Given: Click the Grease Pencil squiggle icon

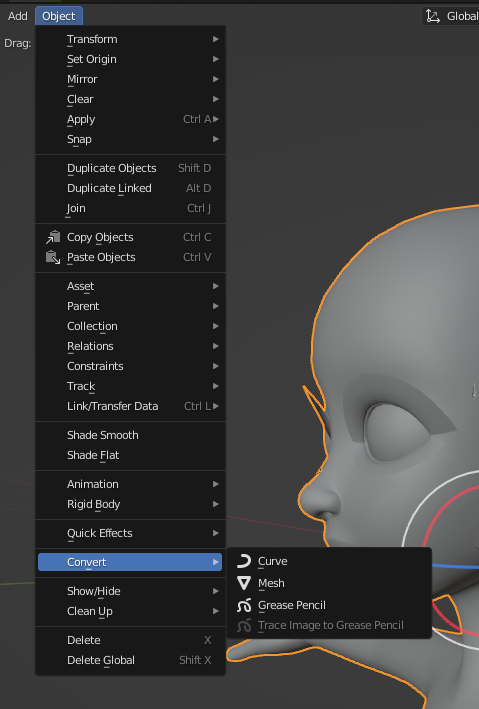Looking at the screenshot, I should (244, 605).
